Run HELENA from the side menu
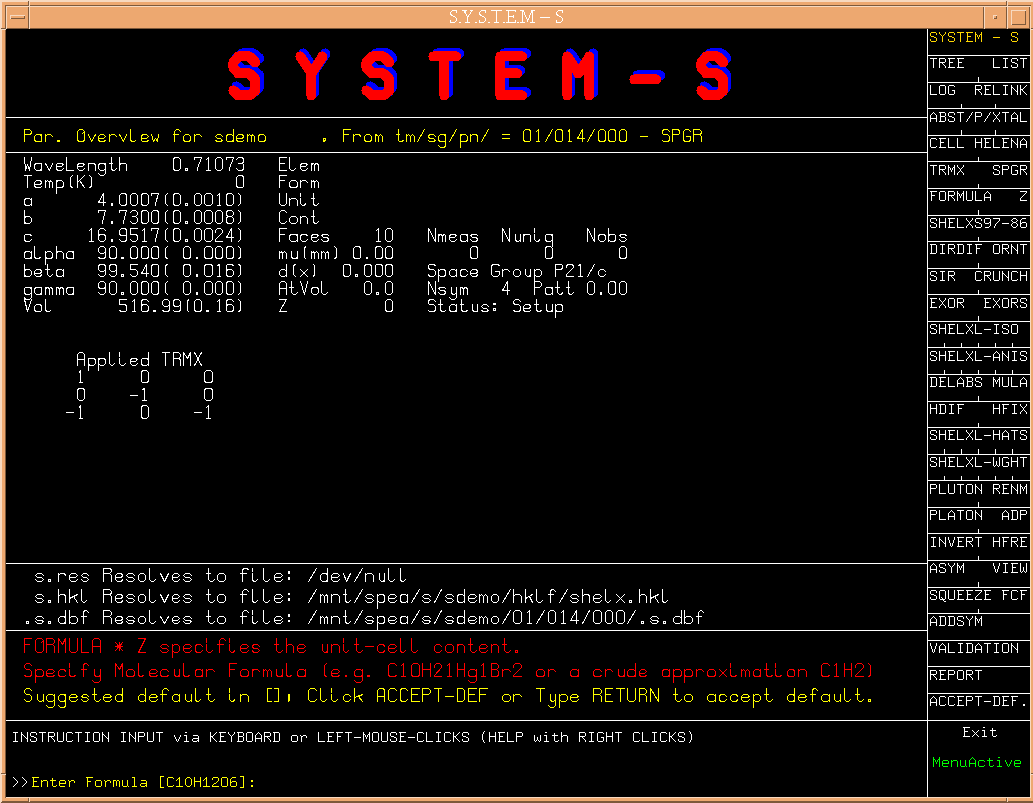The width and height of the screenshot is (1033, 803). point(1000,144)
